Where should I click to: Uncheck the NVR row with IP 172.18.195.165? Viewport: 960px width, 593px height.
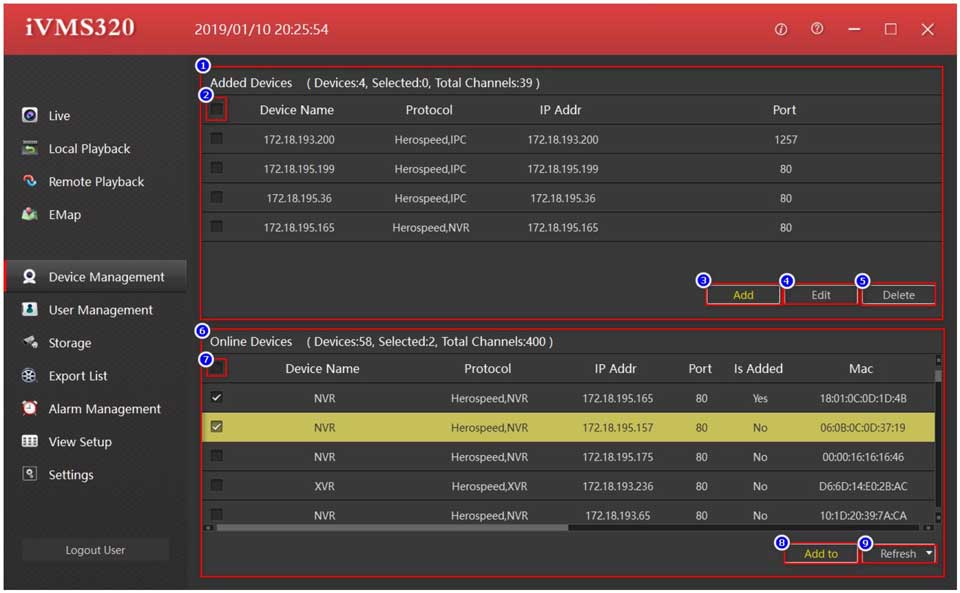pyautogui.click(x=216, y=398)
